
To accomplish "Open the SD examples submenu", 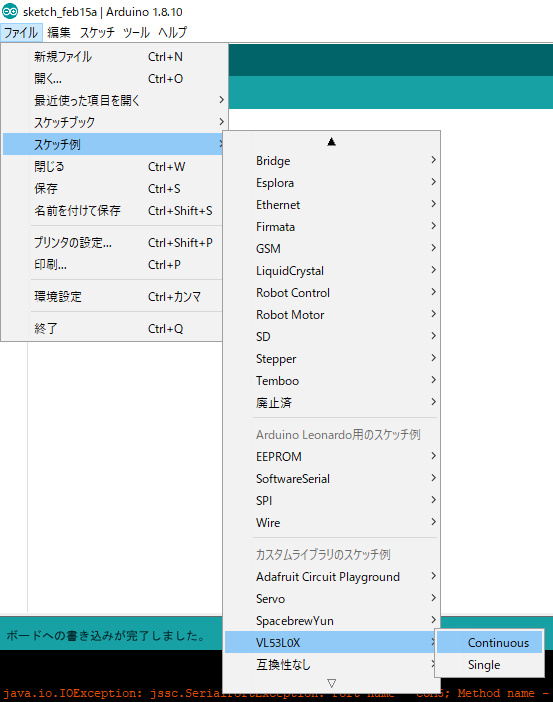I will 331,336.
